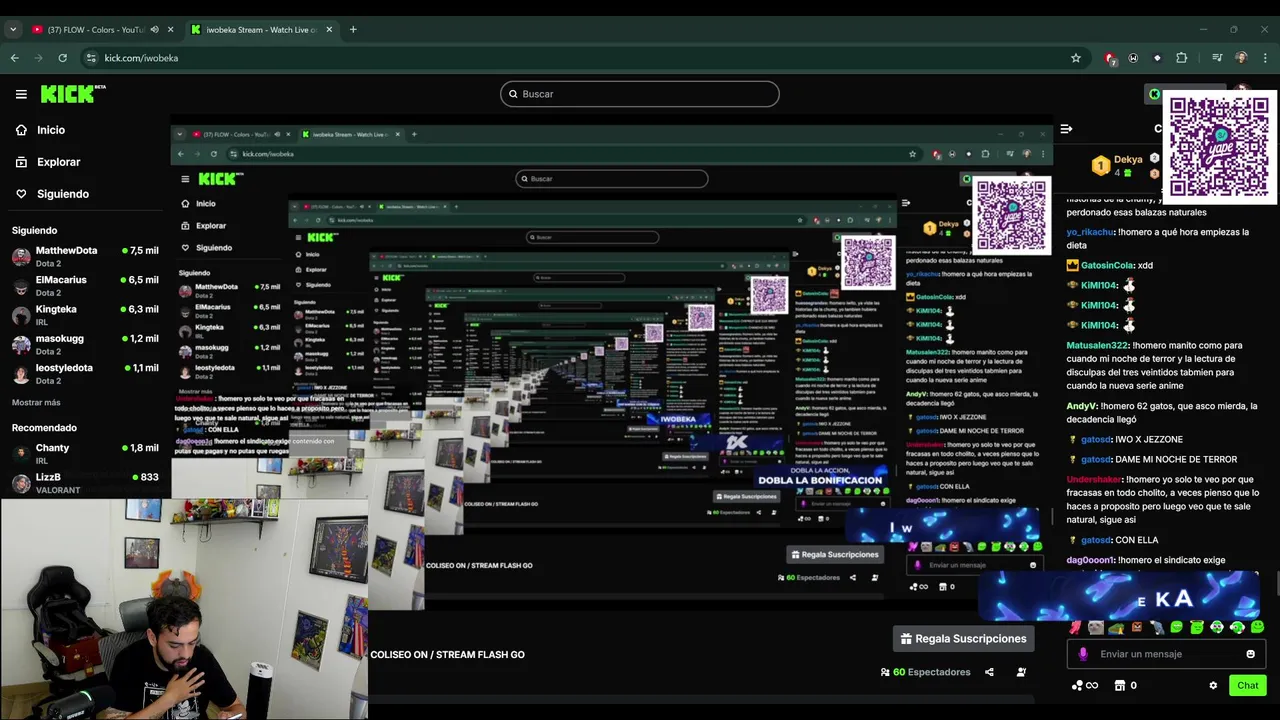Open the Chrome profile avatar
The image size is (1280, 720).
click(x=1241, y=58)
